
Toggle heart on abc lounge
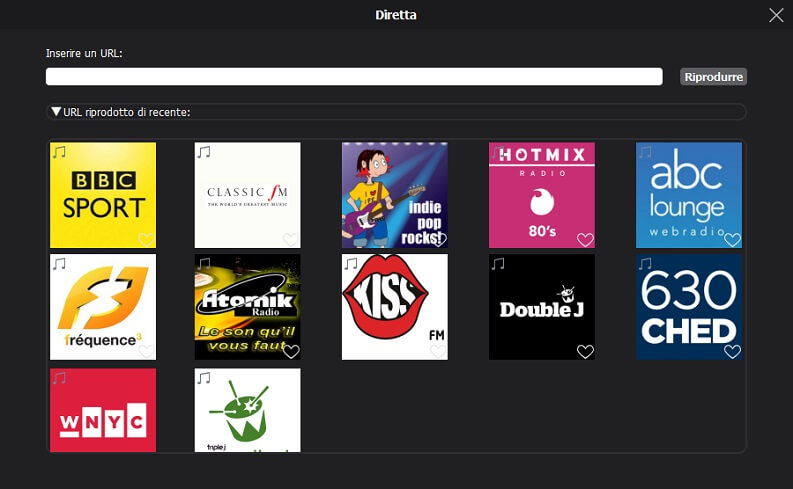(732, 239)
